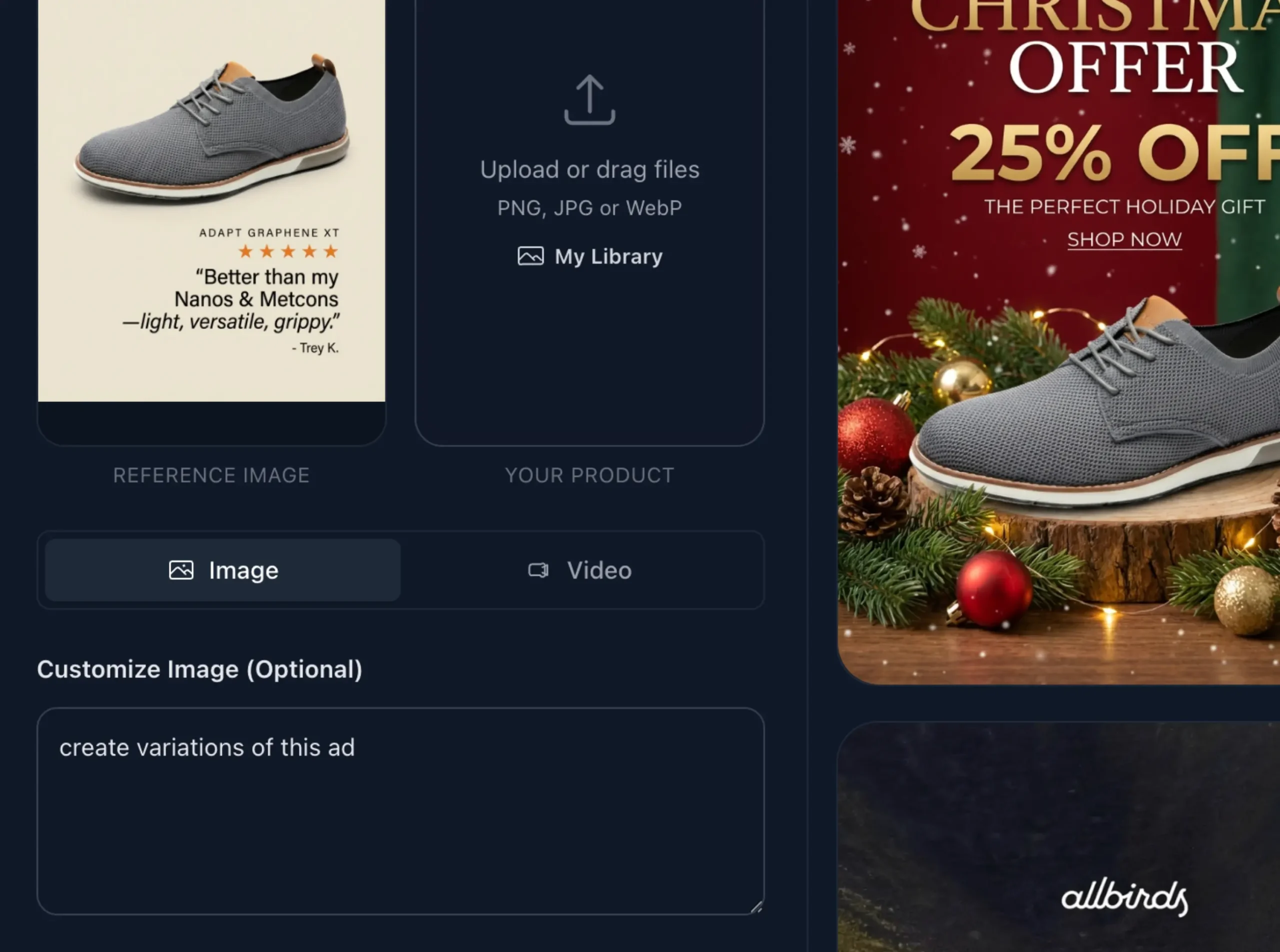
Task: Click the YOUR PRODUCT label
Action: [589, 475]
